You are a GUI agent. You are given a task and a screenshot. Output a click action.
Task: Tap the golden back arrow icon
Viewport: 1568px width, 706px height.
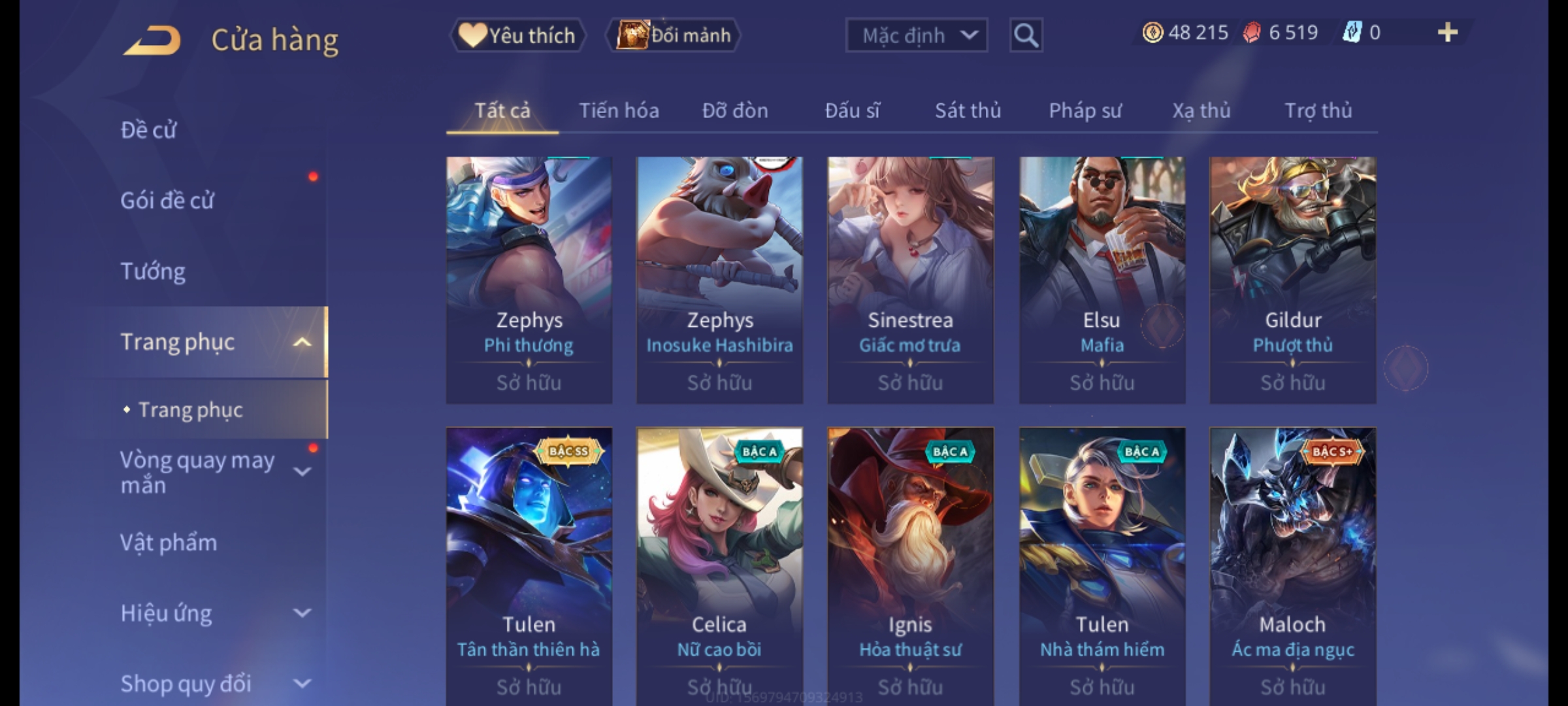(x=152, y=41)
